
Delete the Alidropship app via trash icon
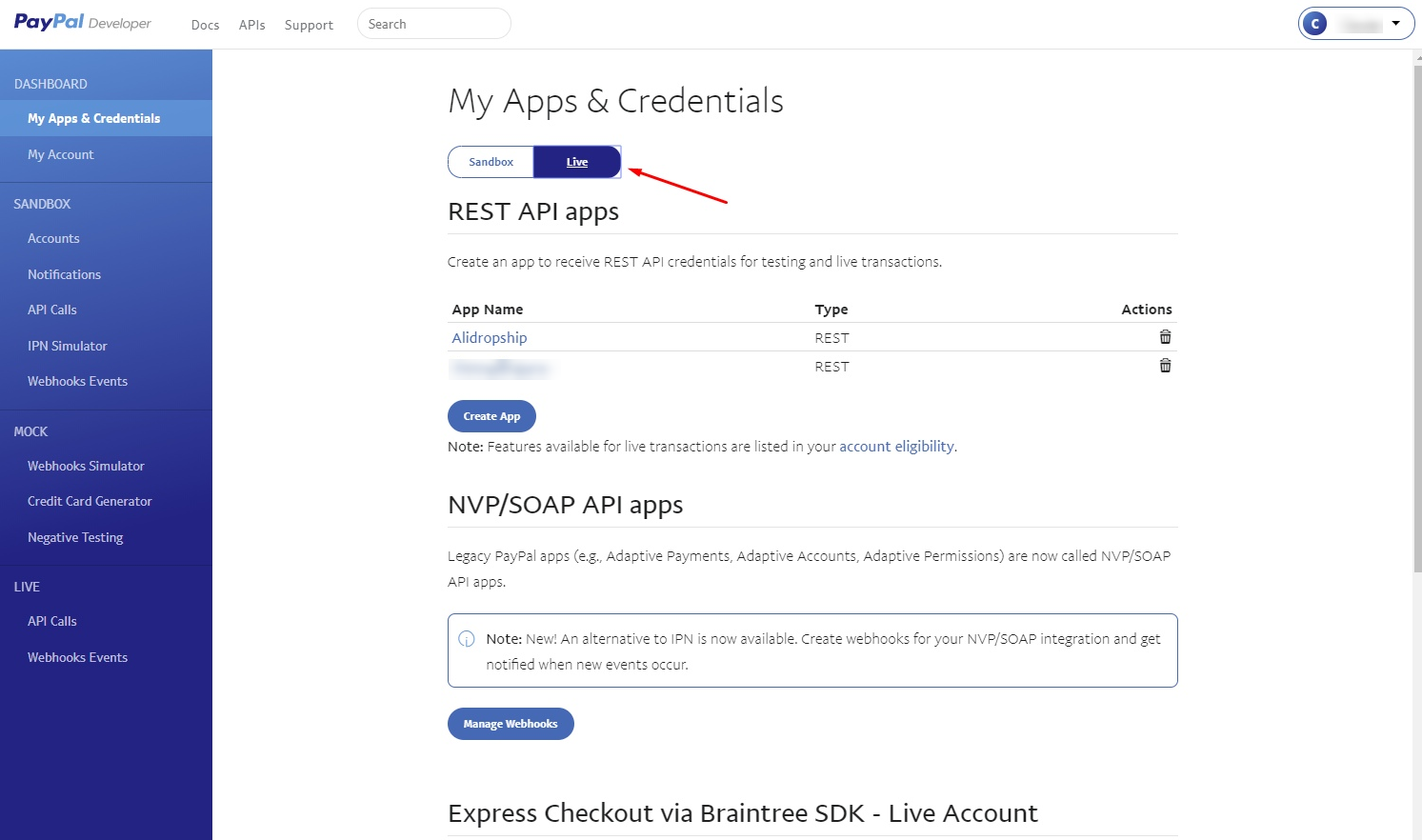(1165, 337)
